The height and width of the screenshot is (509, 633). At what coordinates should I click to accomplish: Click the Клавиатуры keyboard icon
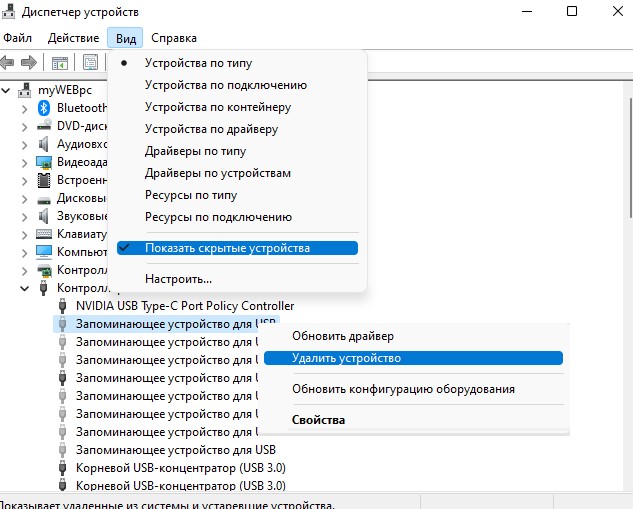point(44,234)
